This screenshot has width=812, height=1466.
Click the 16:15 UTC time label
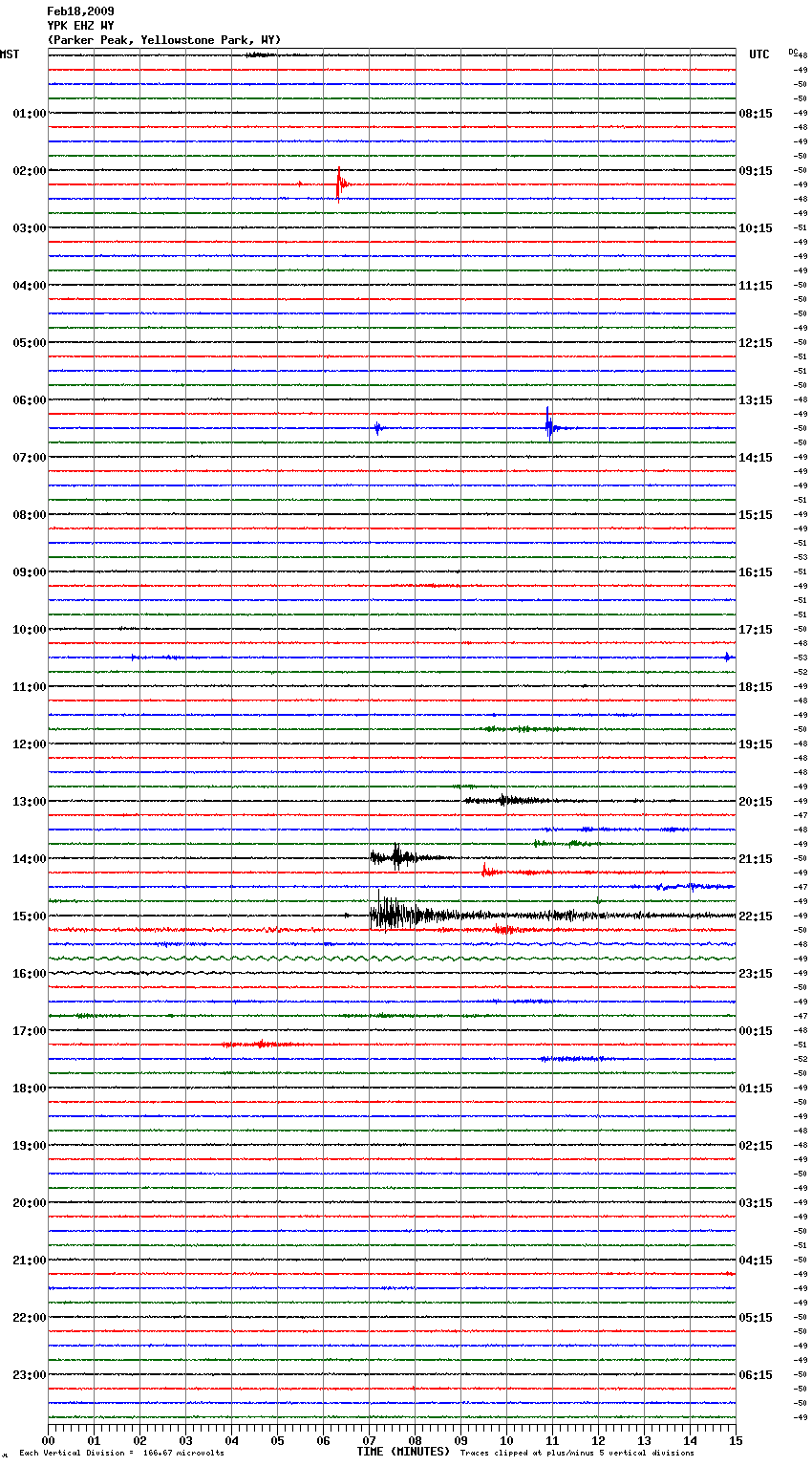[756, 572]
